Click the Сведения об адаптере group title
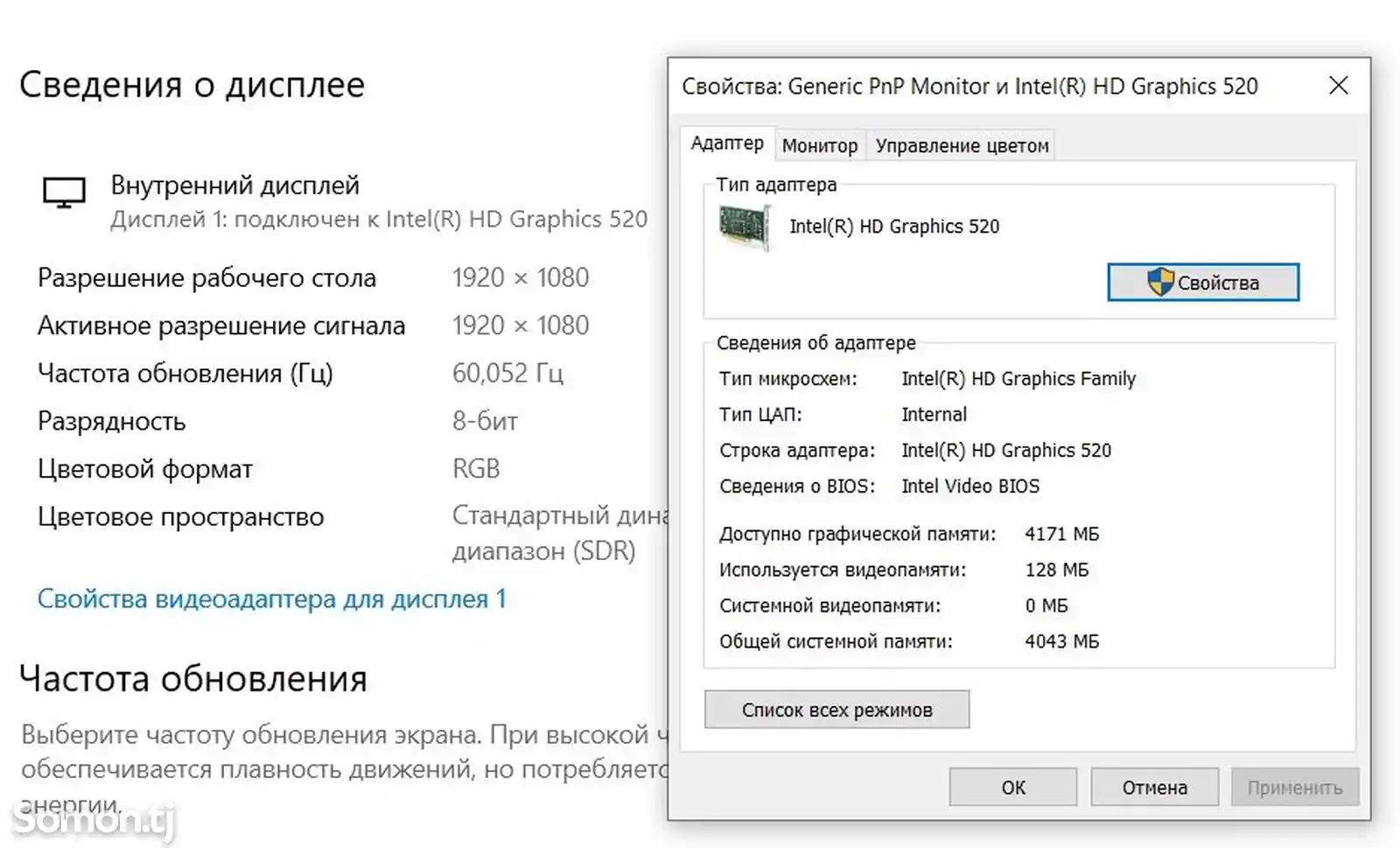The image size is (1400, 848). point(816,343)
